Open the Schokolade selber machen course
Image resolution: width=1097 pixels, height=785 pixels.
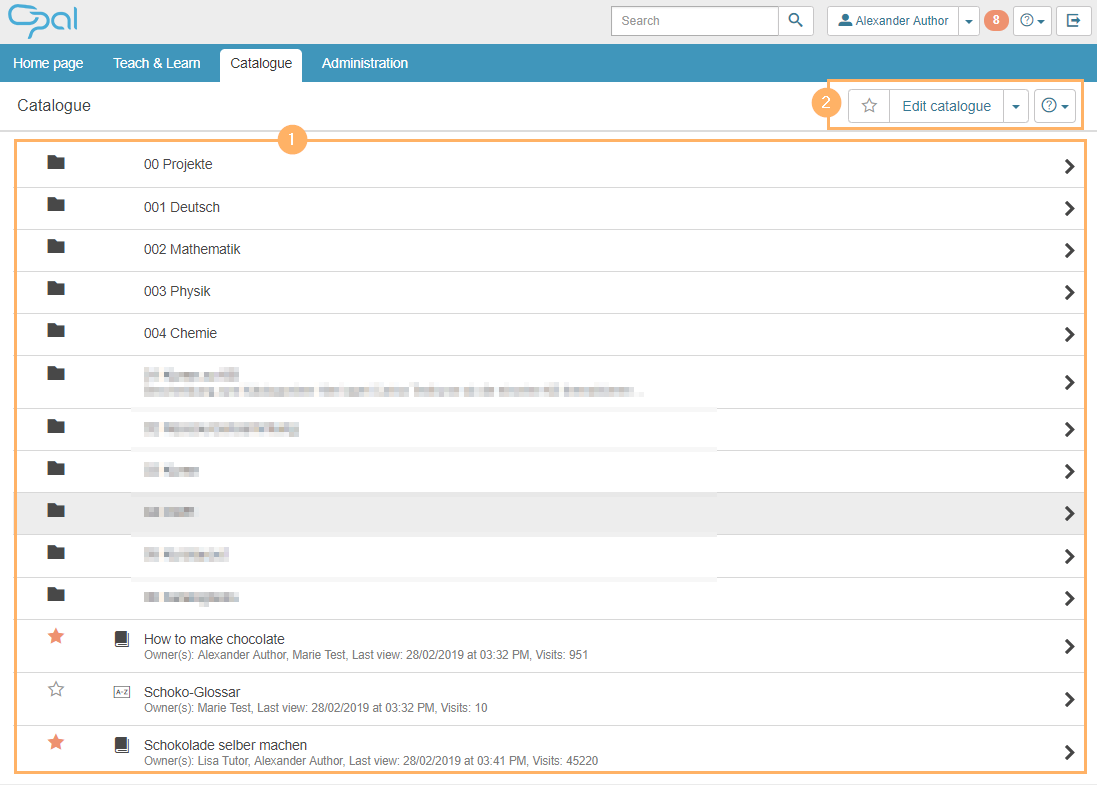tap(225, 745)
